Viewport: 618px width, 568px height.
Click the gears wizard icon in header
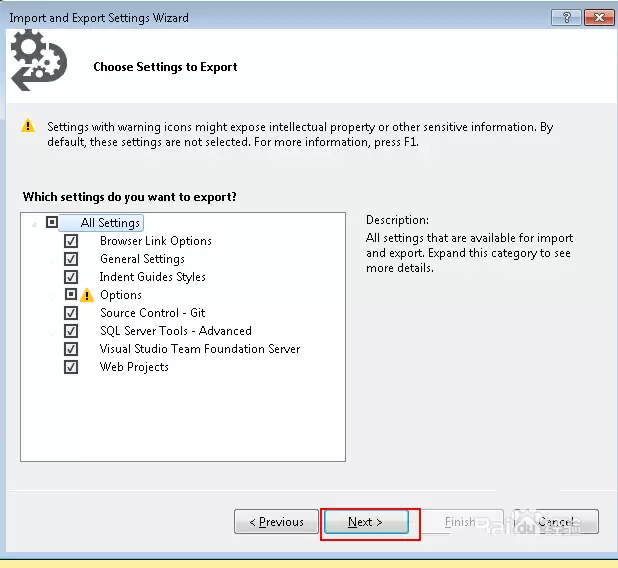click(38, 60)
